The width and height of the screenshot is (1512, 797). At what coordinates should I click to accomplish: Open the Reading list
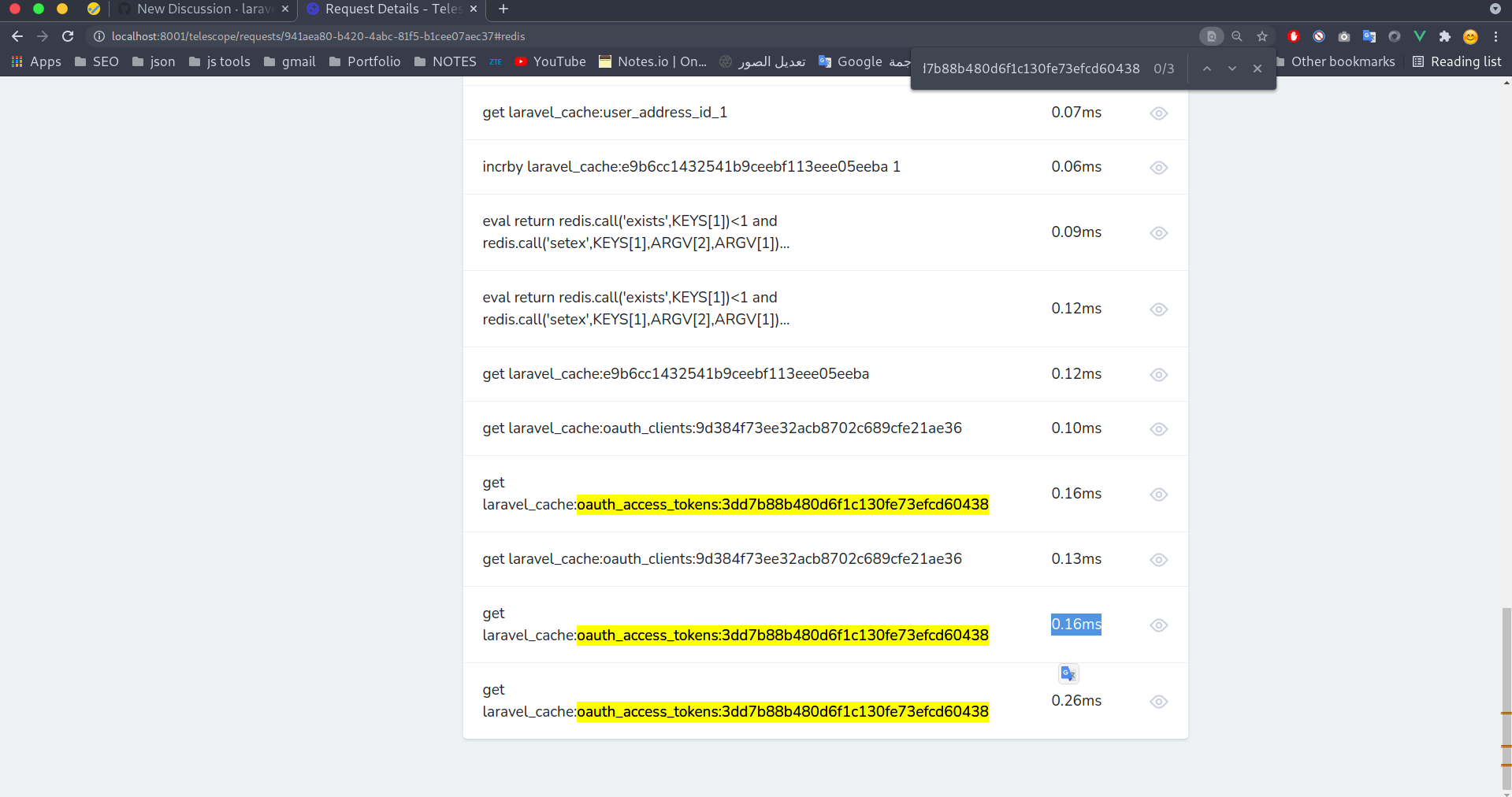(x=1456, y=61)
